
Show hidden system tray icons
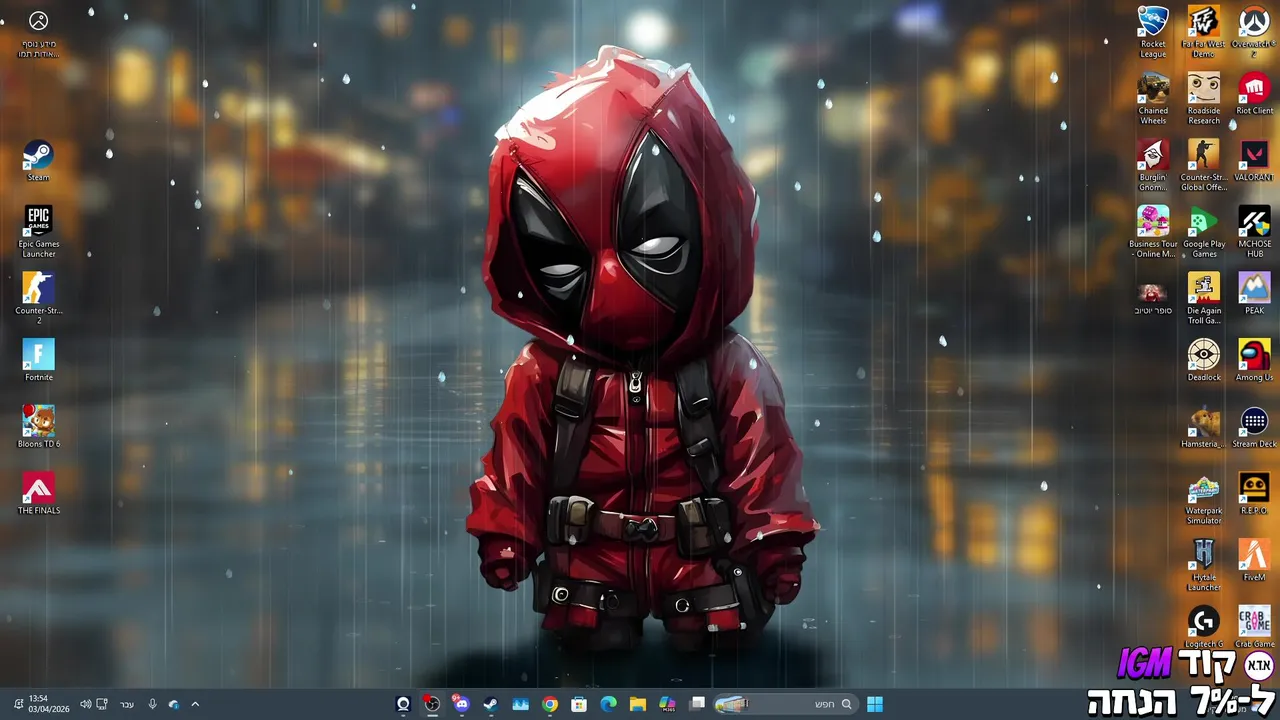(195, 704)
